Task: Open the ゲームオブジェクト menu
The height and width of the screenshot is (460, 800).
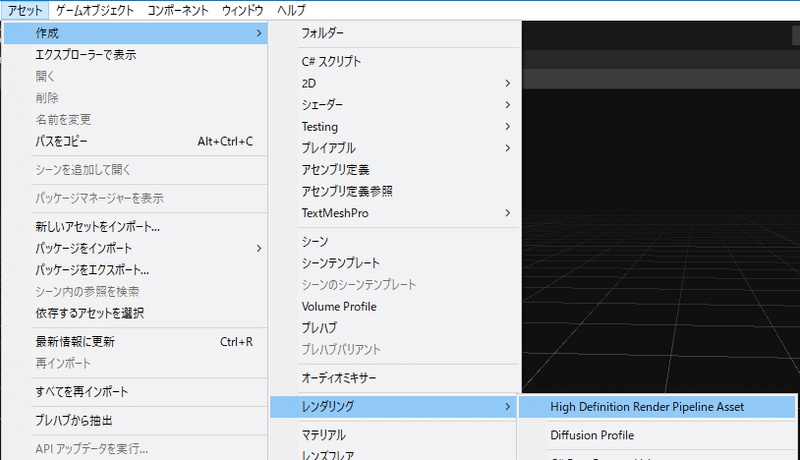Action: click(94, 10)
